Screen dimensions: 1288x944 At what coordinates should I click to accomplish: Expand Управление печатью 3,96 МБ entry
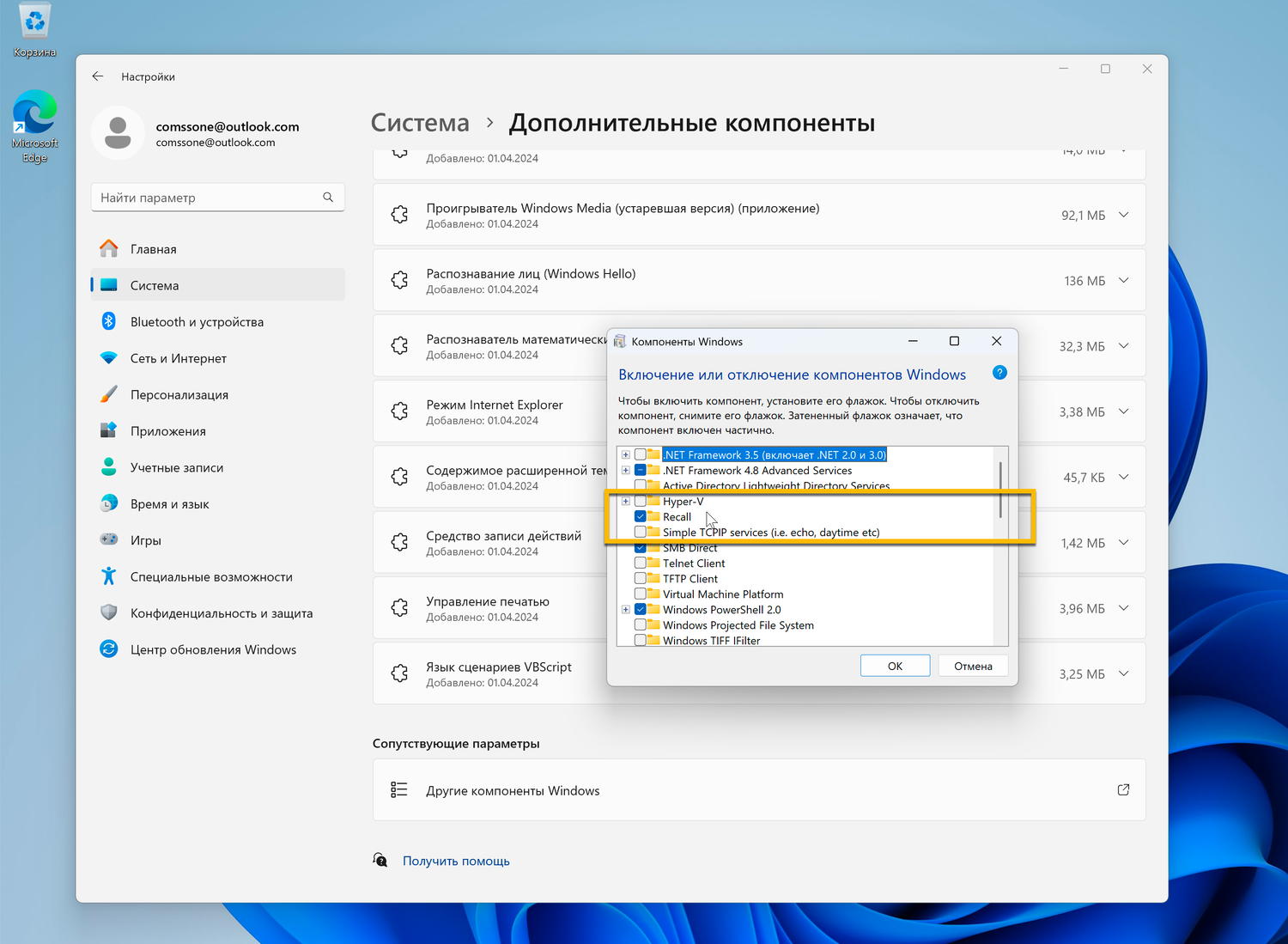[1123, 608]
